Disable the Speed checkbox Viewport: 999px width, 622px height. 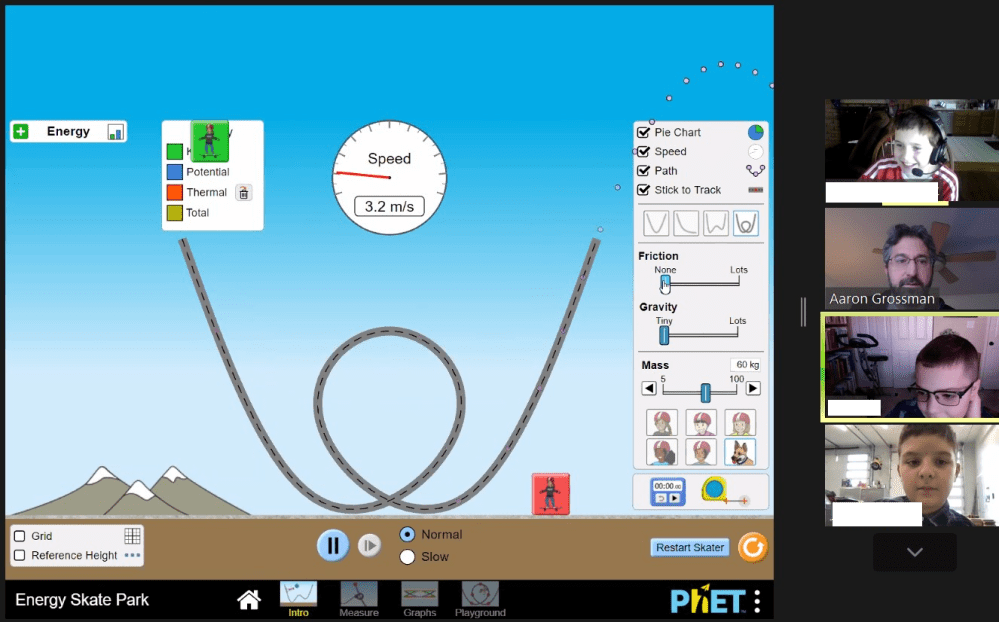click(644, 152)
